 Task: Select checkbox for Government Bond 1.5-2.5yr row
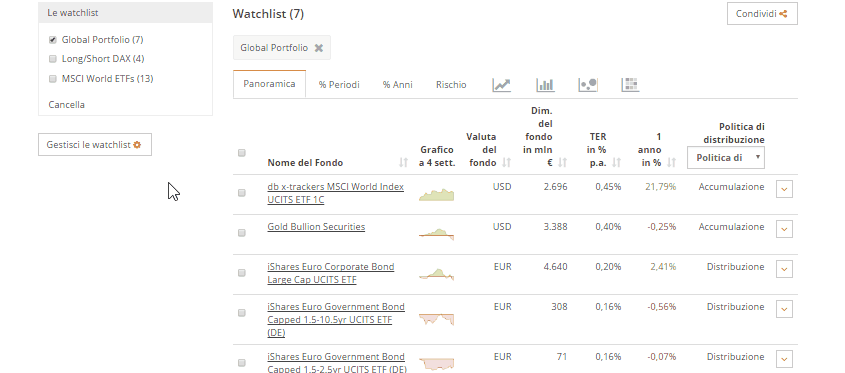[x=241, y=363]
